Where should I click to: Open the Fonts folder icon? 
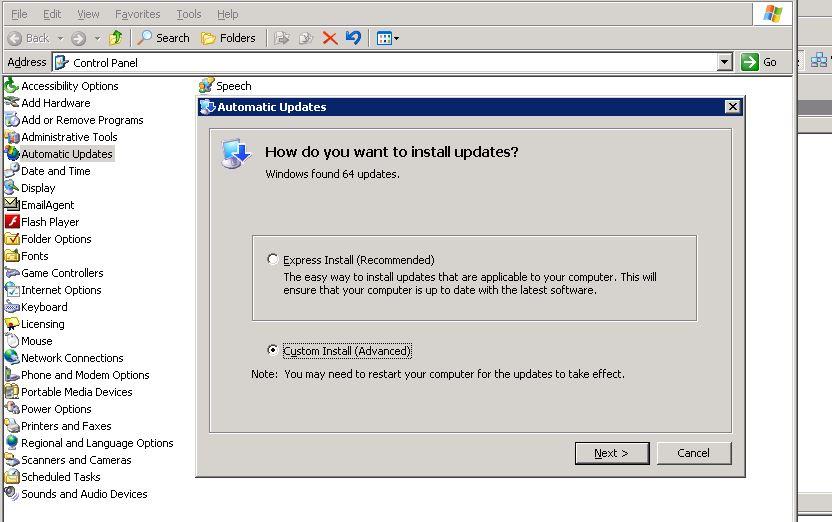pyautogui.click(x=12, y=256)
